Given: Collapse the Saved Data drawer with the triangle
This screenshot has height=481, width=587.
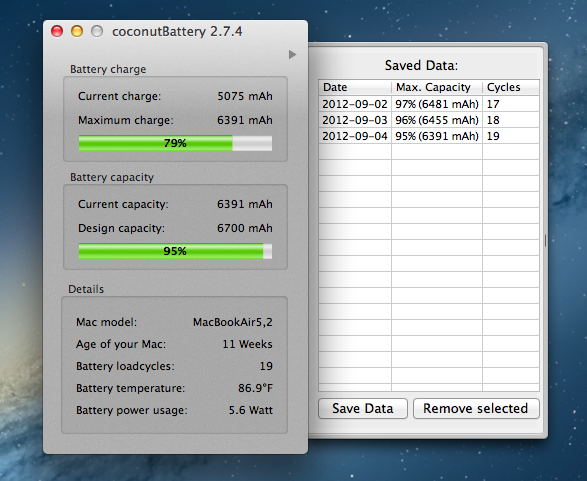Looking at the screenshot, I should (292, 55).
